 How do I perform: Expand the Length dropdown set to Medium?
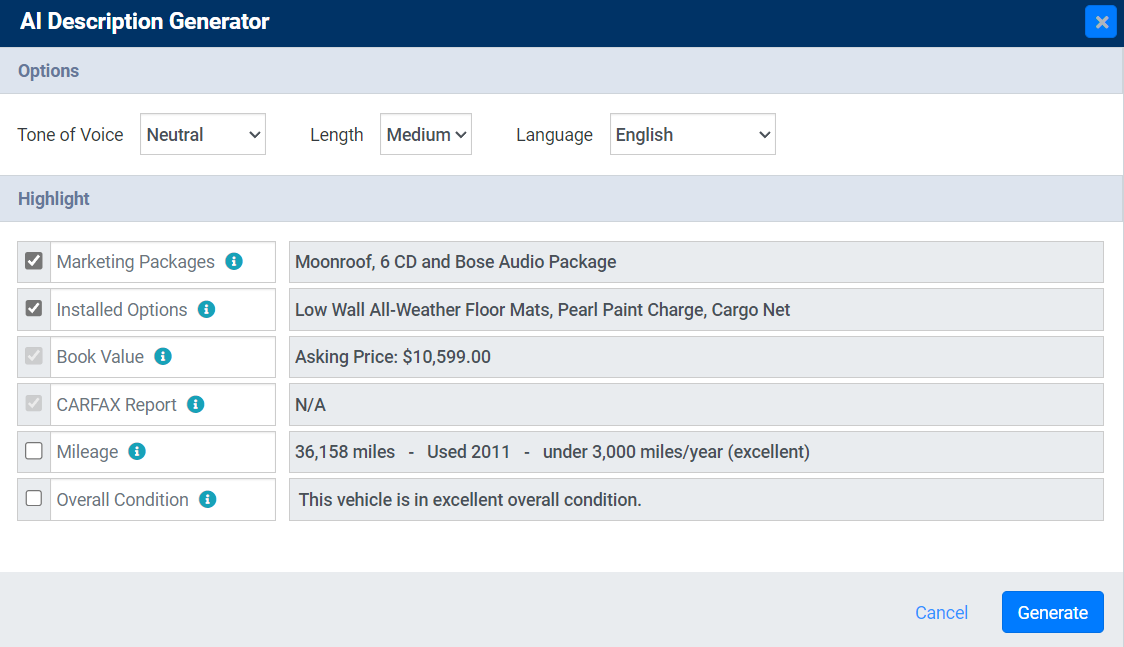coord(426,135)
